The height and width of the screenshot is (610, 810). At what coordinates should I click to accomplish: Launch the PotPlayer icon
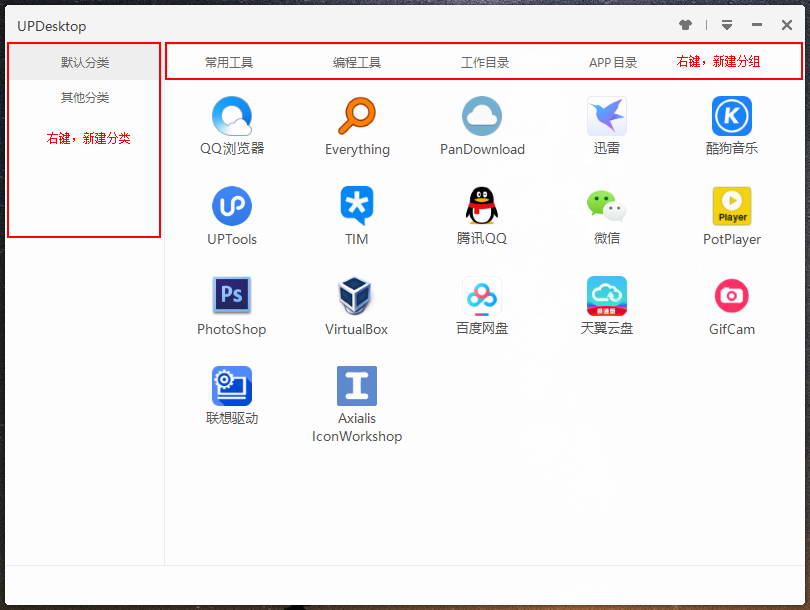[732, 207]
